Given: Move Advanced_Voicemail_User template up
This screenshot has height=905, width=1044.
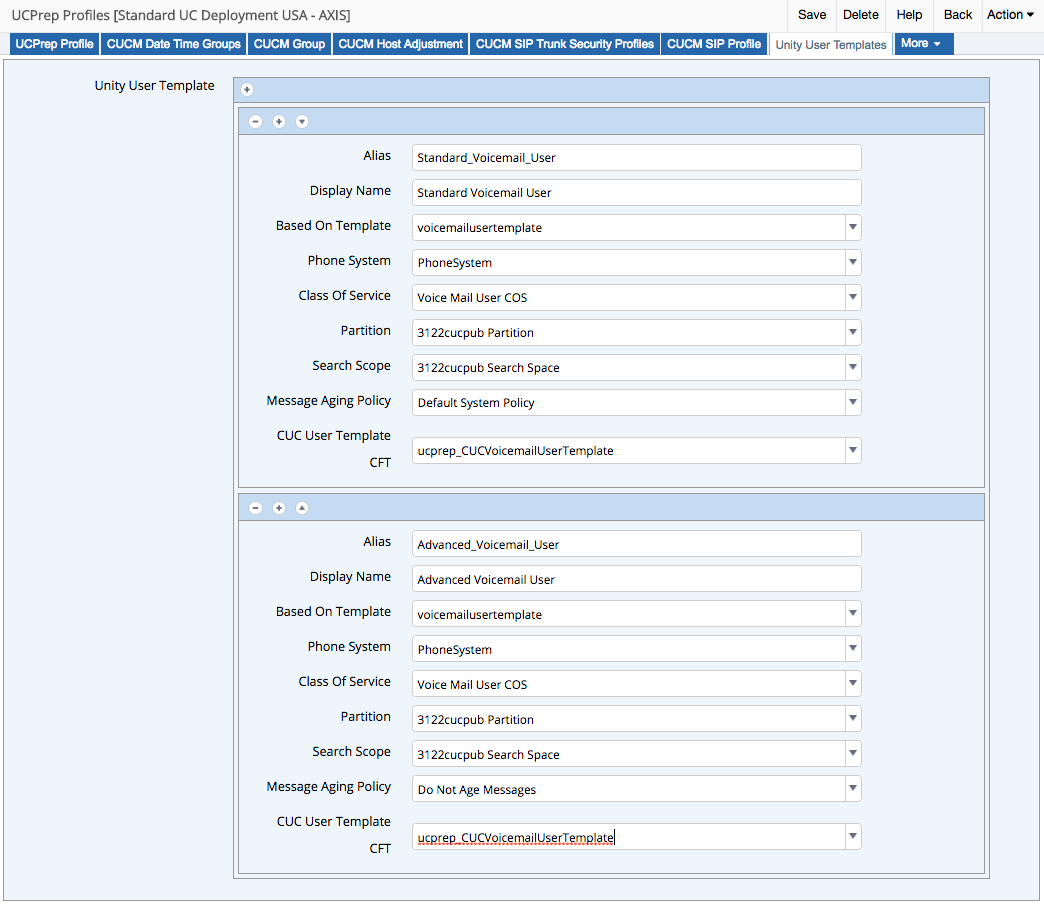Looking at the screenshot, I should pos(302,508).
